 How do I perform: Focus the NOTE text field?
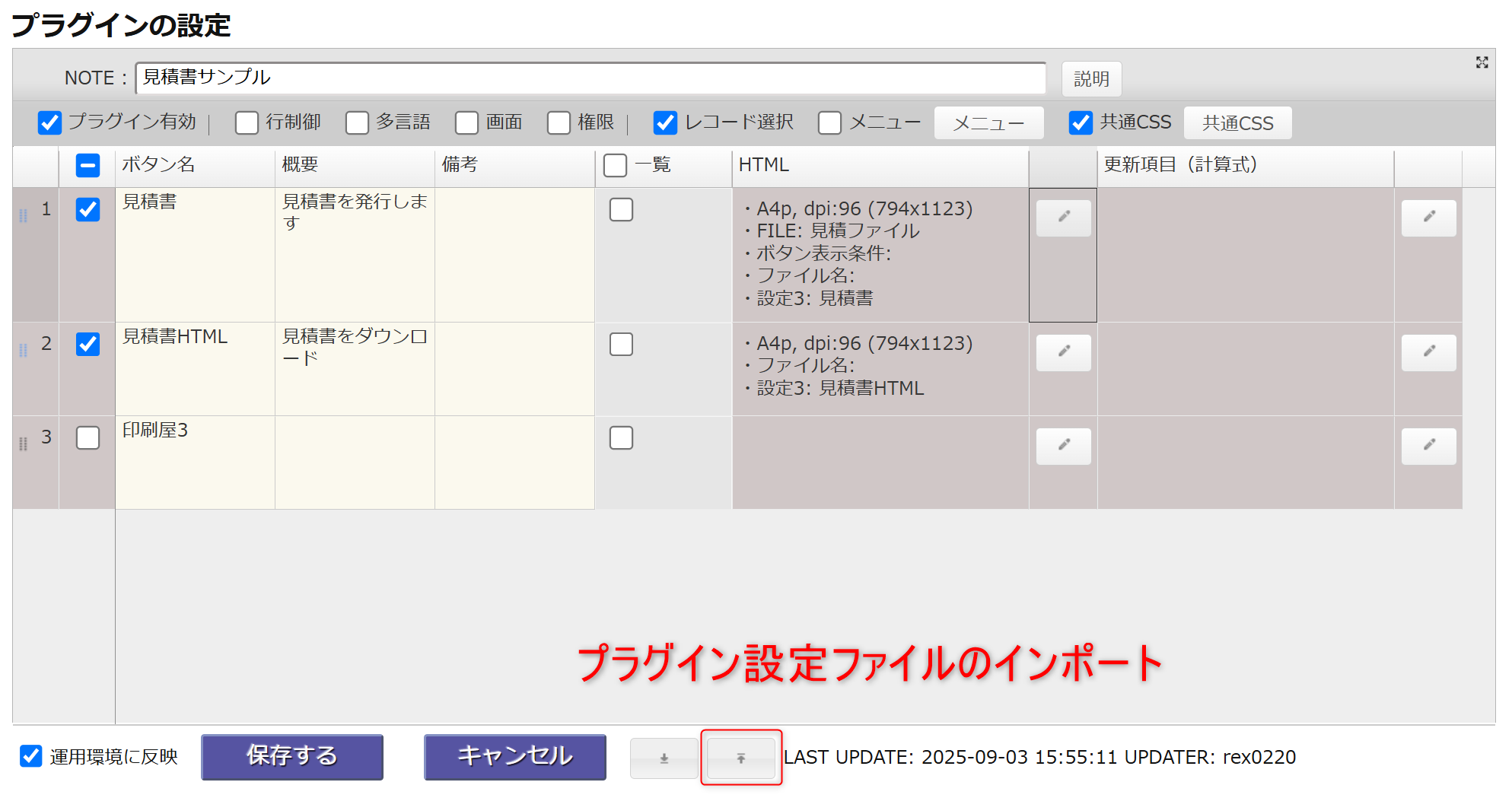pos(590,78)
